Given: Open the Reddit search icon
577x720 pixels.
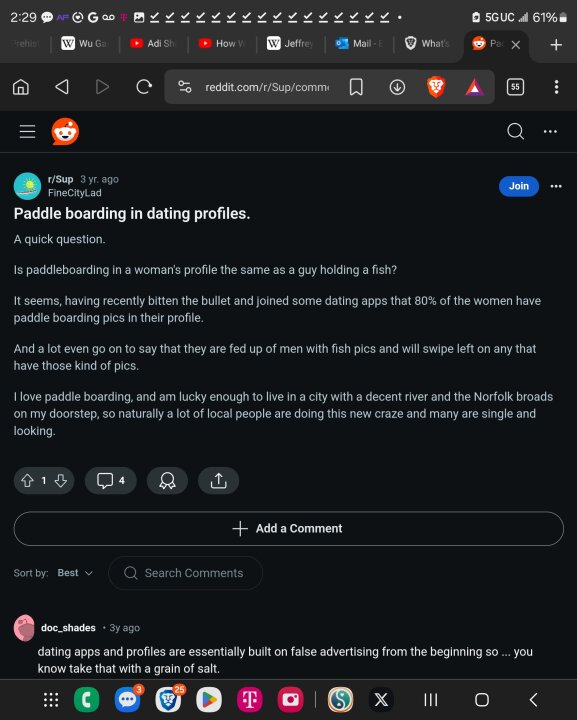Looking at the screenshot, I should [515, 131].
